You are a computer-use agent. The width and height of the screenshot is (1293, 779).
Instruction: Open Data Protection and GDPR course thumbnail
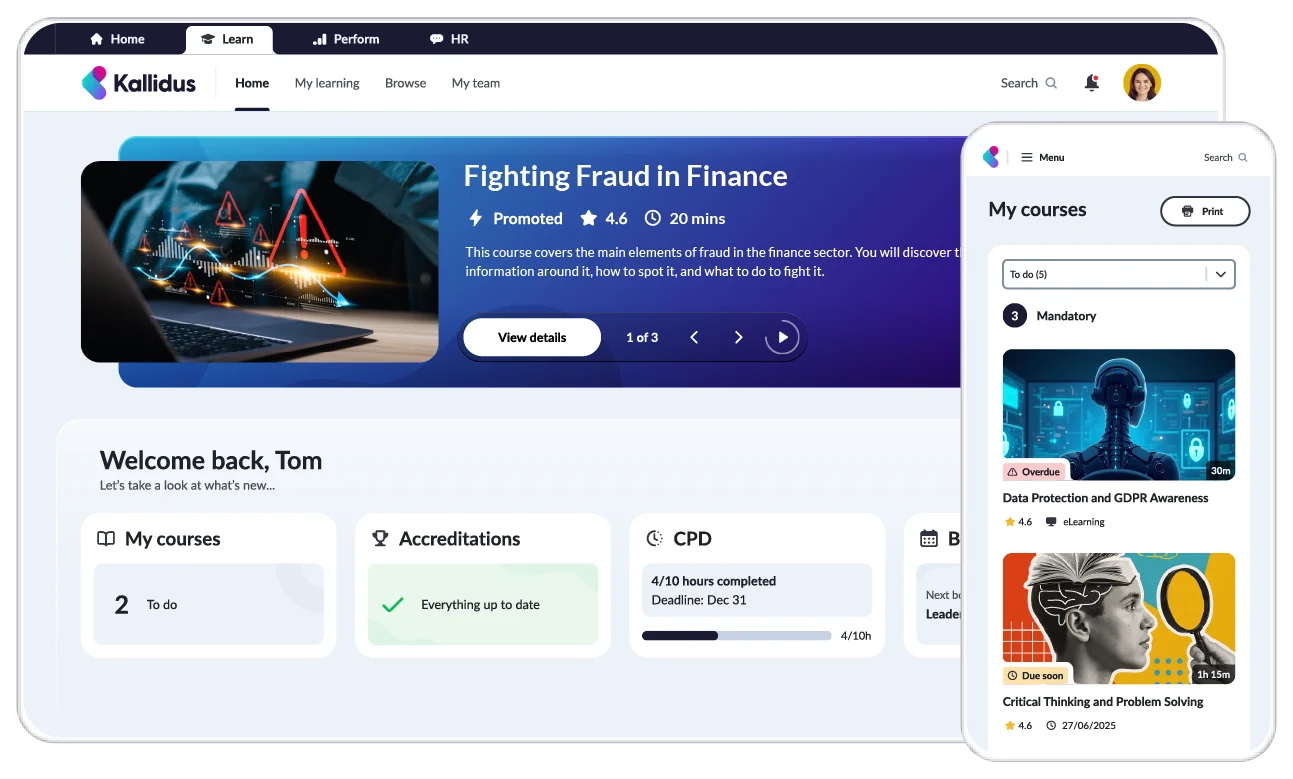[x=1119, y=415]
